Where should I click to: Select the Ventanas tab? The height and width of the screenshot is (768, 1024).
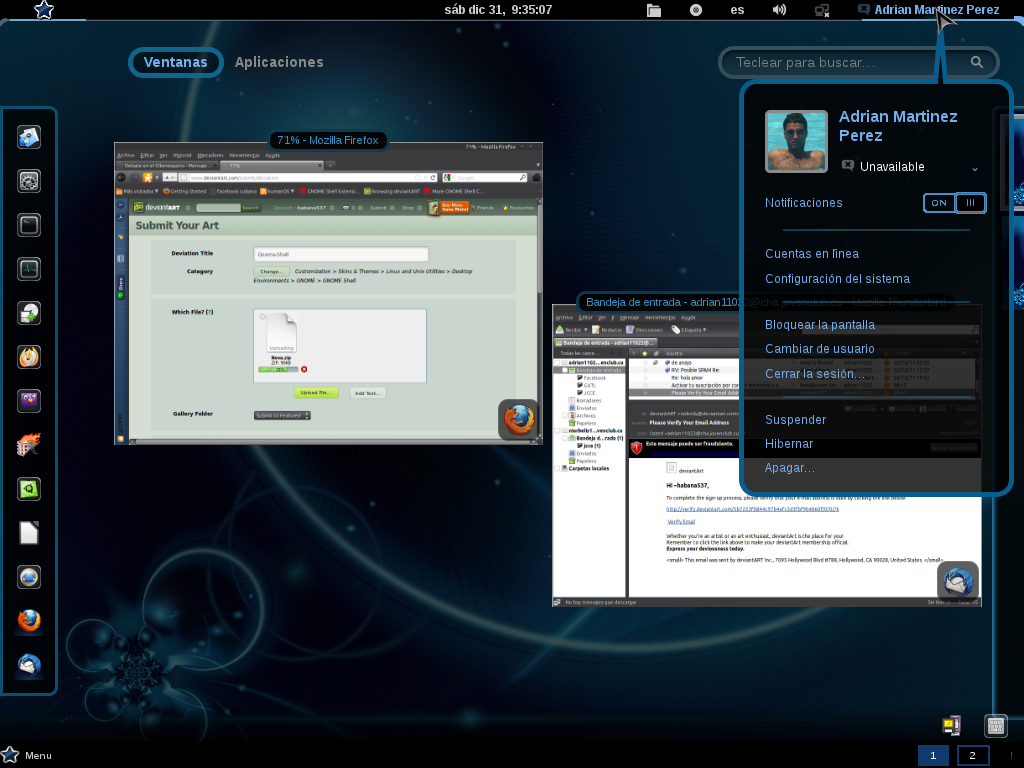176,62
